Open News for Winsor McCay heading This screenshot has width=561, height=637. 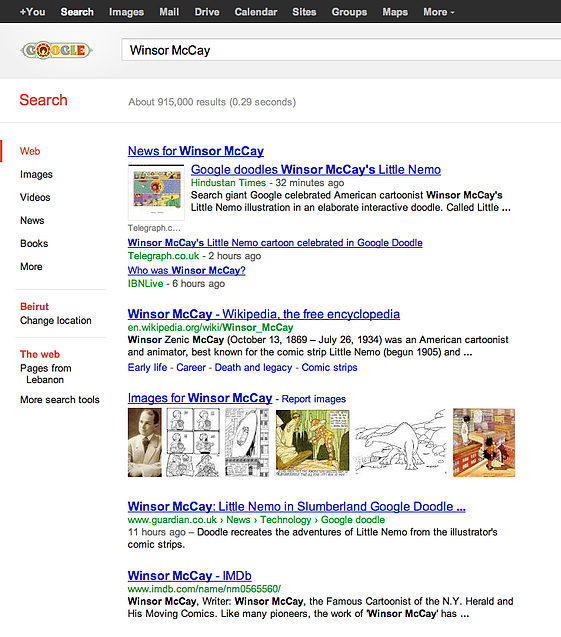point(196,151)
